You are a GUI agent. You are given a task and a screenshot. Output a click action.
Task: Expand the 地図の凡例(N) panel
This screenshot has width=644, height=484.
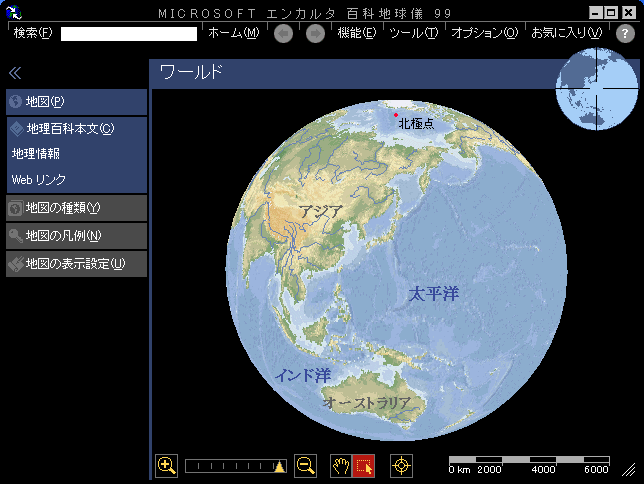click(77, 236)
